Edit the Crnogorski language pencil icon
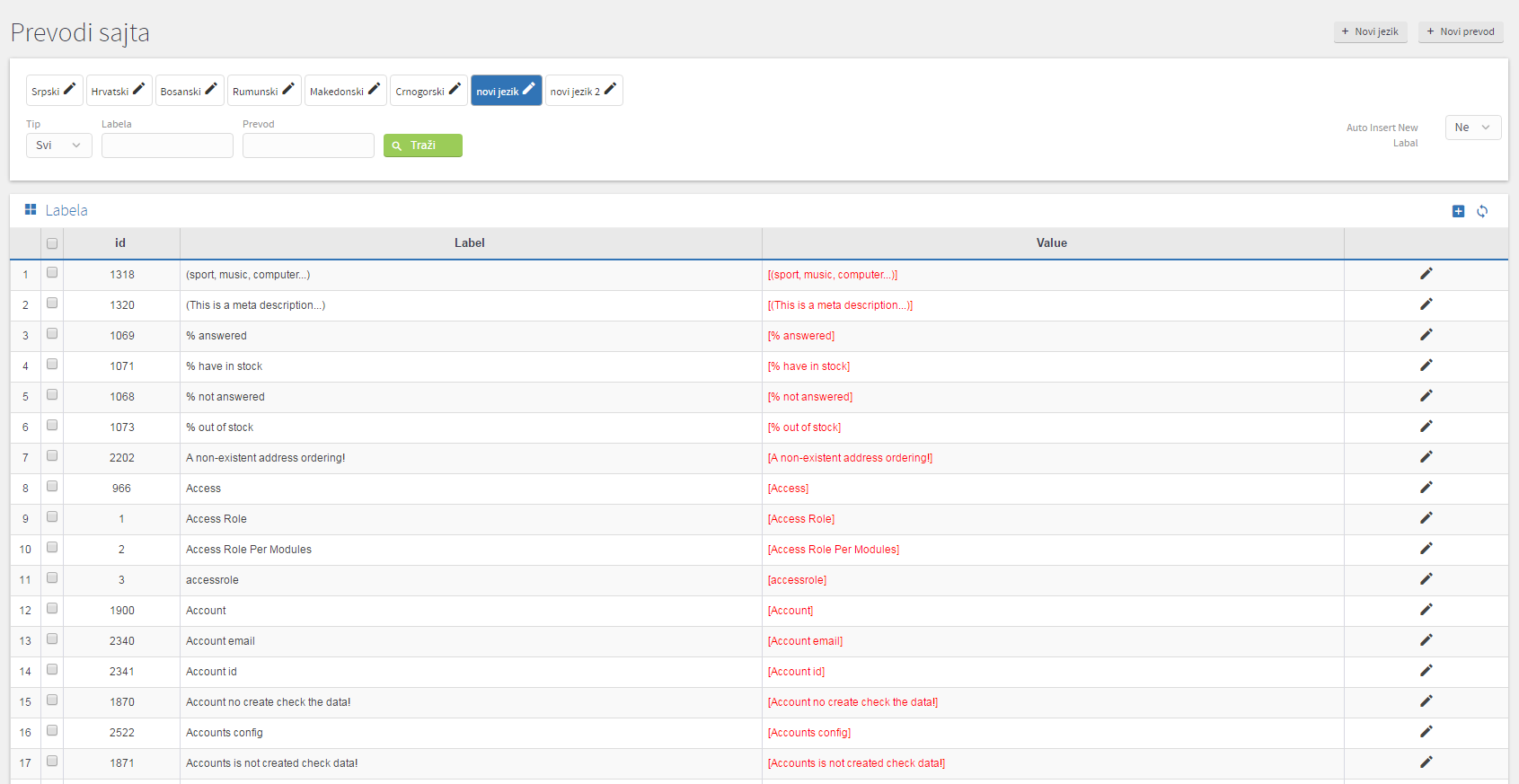Viewport: 1519px width, 784px height. pyautogui.click(x=455, y=89)
